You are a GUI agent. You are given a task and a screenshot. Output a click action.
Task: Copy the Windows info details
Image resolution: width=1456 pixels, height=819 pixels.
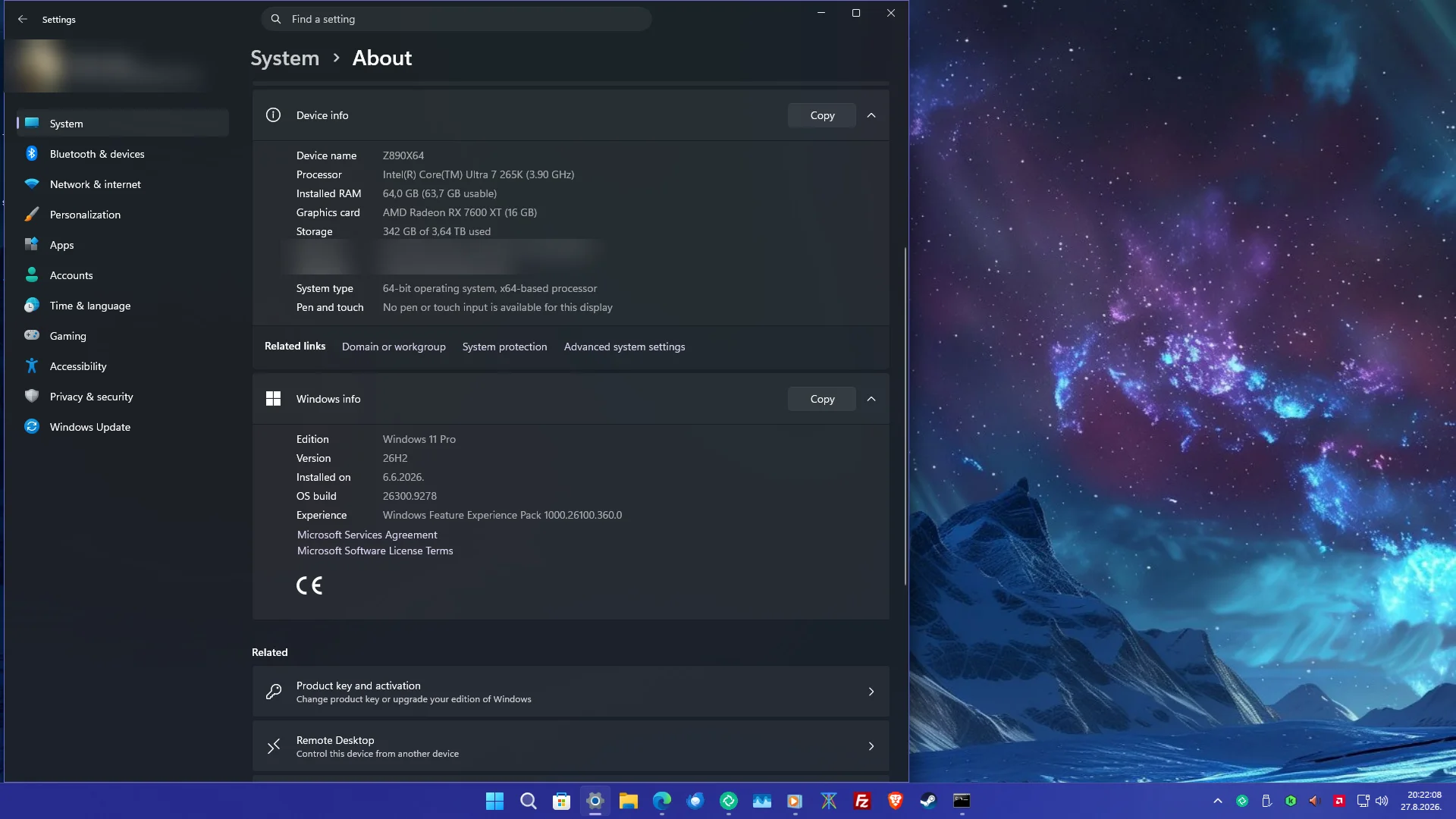tap(822, 399)
